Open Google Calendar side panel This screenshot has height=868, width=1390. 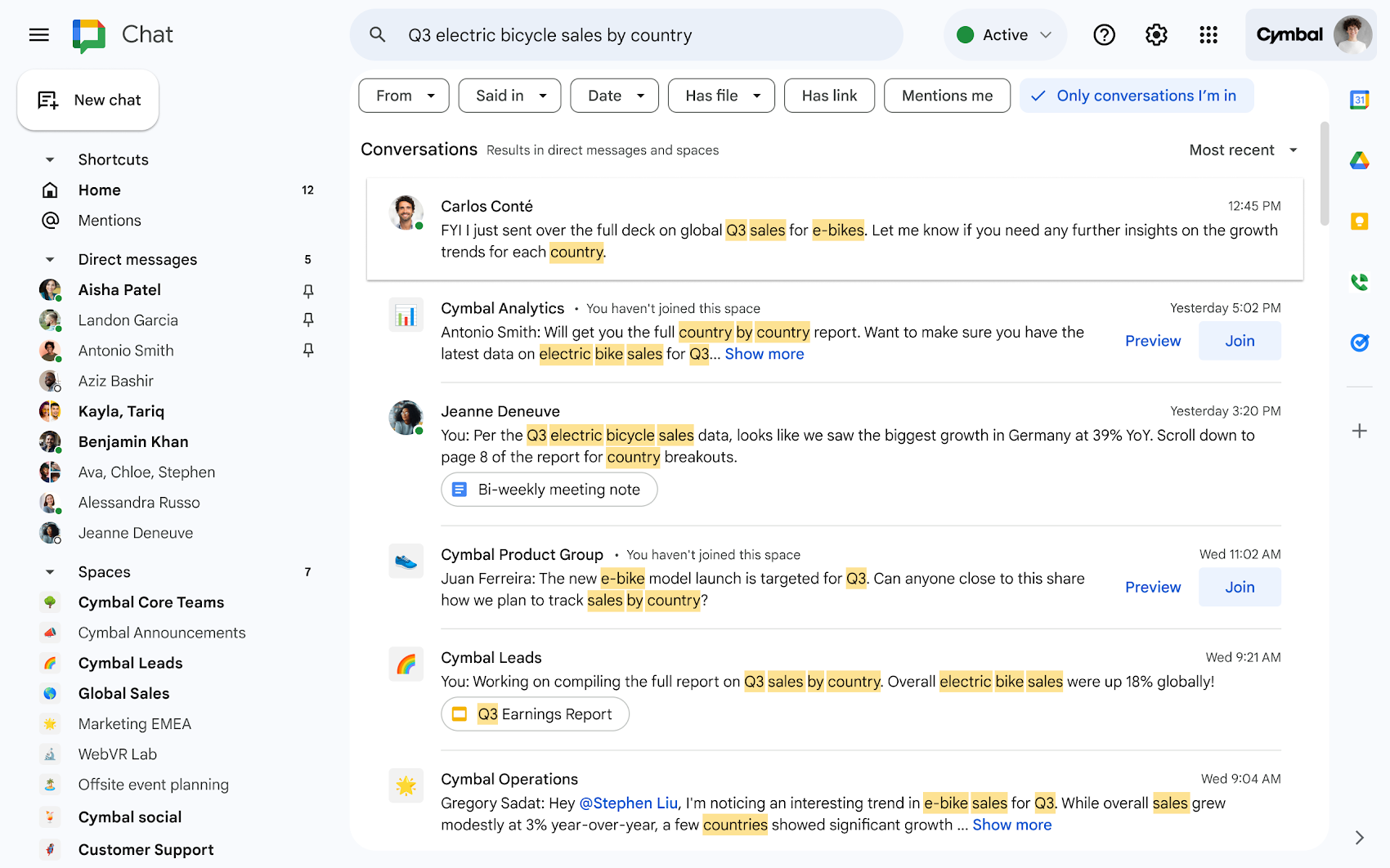pyautogui.click(x=1359, y=100)
